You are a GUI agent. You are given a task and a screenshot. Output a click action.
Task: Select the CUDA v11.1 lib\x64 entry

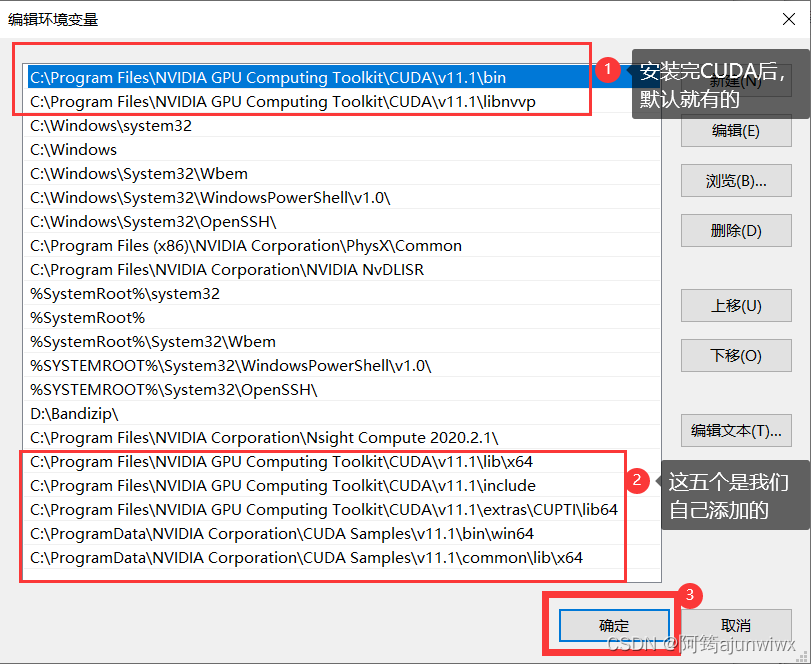click(x=341, y=462)
